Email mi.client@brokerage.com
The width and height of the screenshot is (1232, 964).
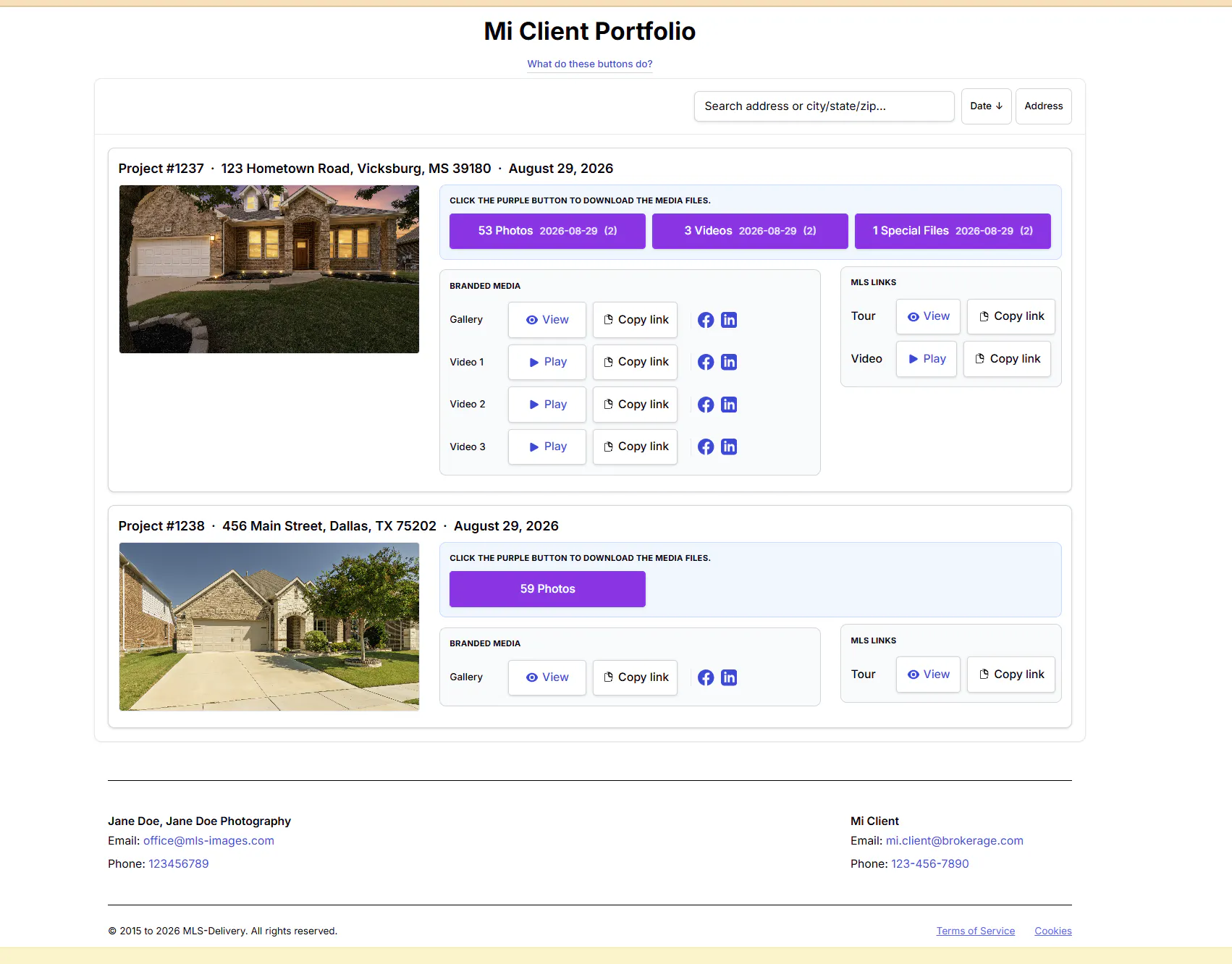(x=954, y=840)
